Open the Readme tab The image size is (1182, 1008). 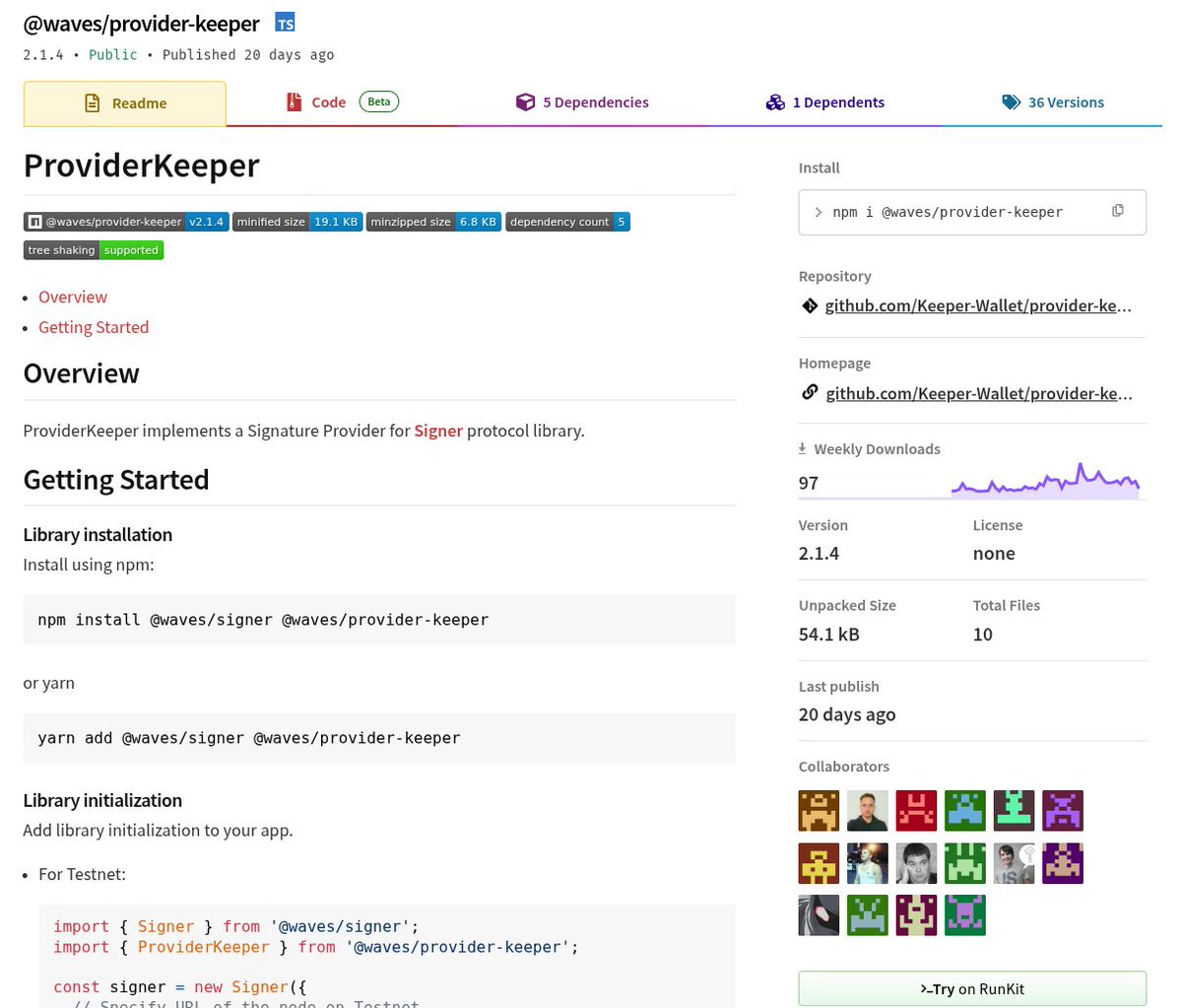coord(125,103)
